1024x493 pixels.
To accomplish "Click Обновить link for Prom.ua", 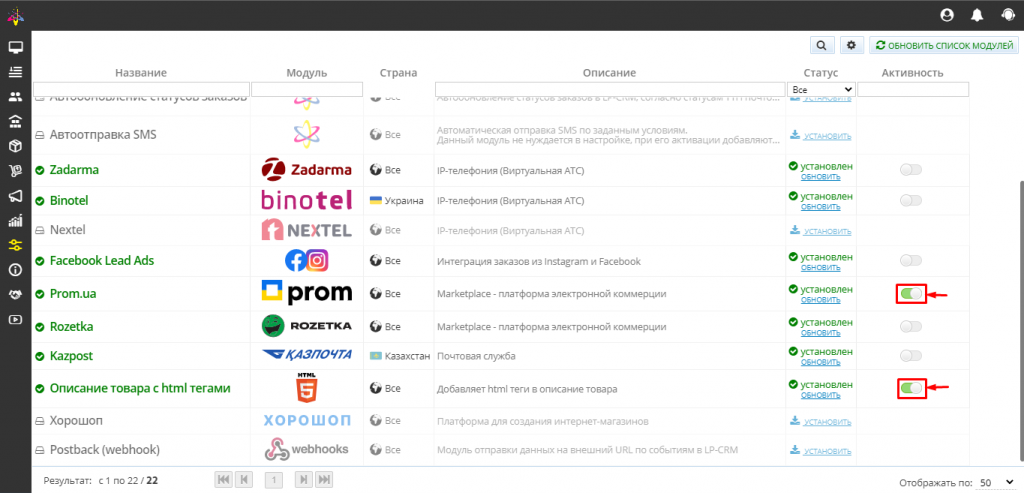I will click(821, 300).
